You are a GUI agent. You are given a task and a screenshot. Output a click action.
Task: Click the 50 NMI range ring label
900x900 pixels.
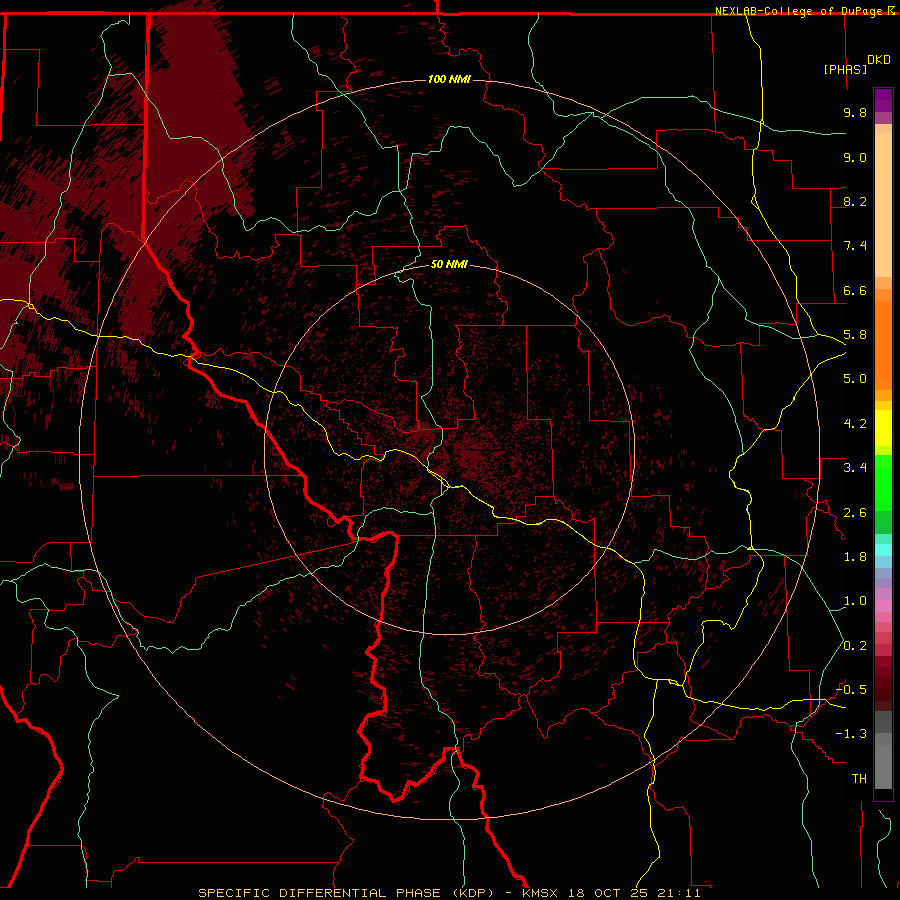coord(449,264)
